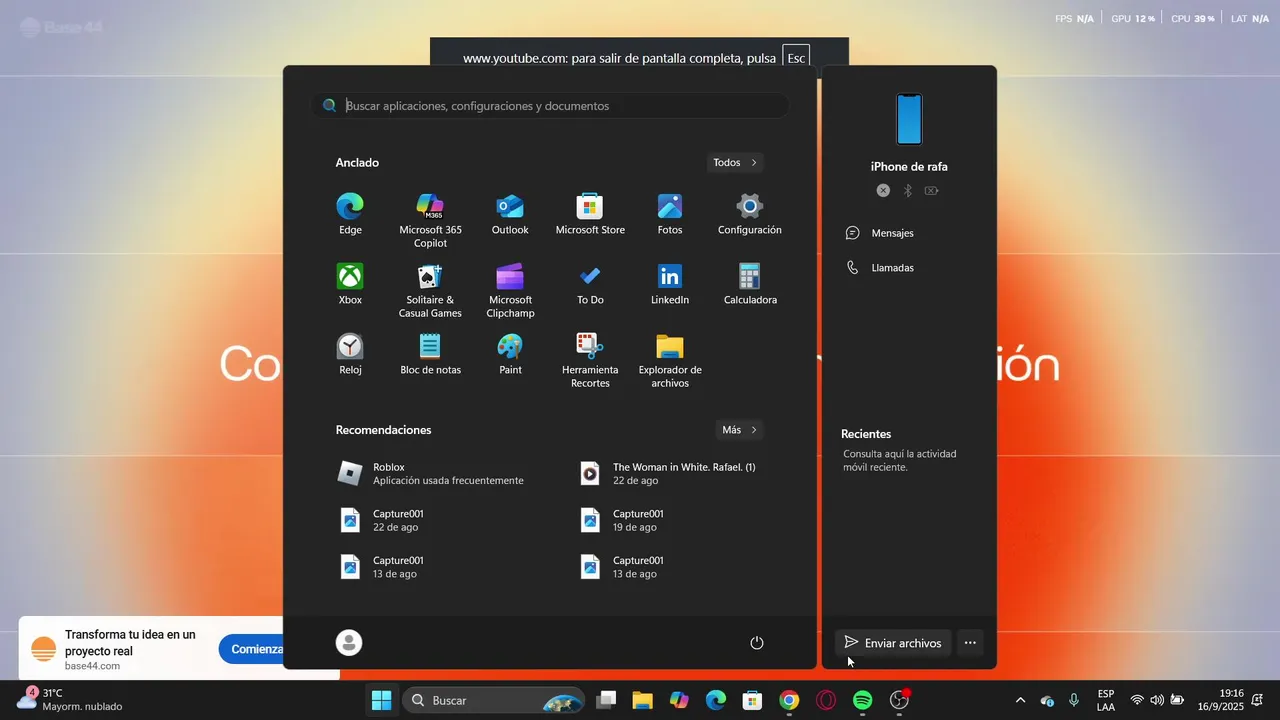Image resolution: width=1280 pixels, height=720 pixels.
Task: Click the ESP LAA language indicator
Action: tap(1106, 700)
